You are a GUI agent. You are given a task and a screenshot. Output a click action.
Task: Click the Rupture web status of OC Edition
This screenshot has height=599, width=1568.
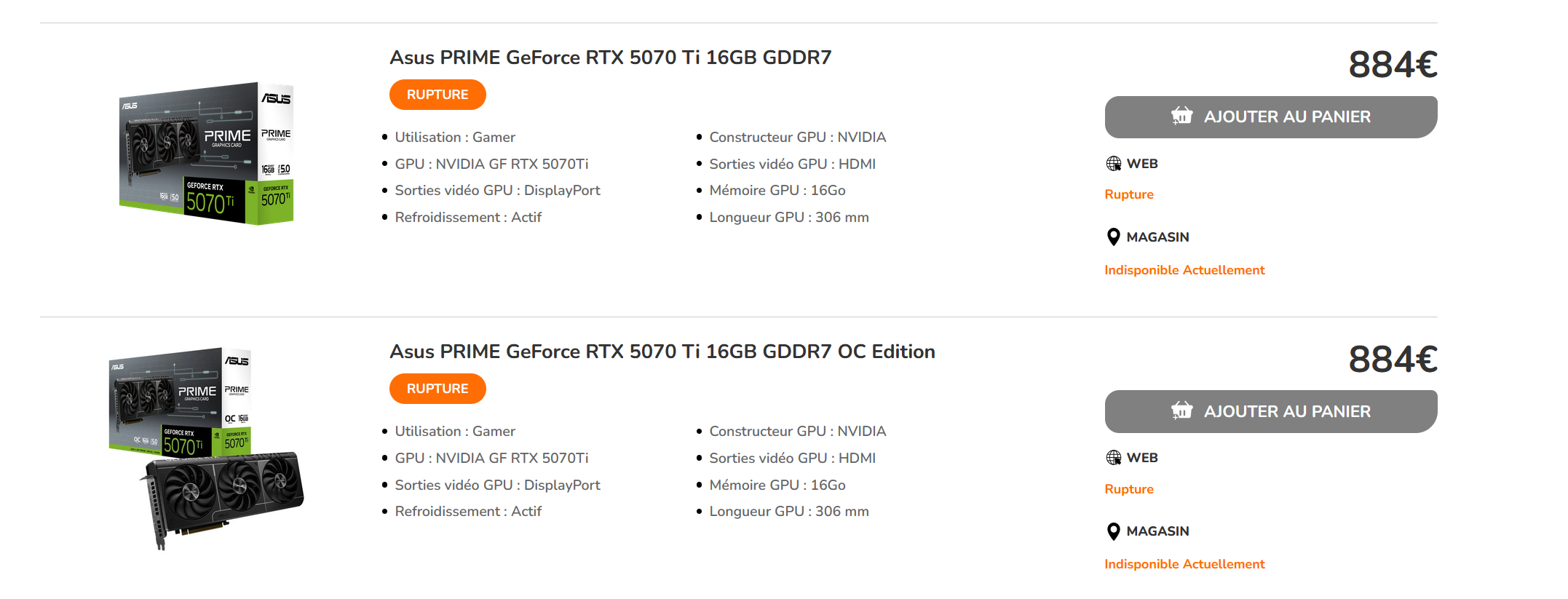1128,489
